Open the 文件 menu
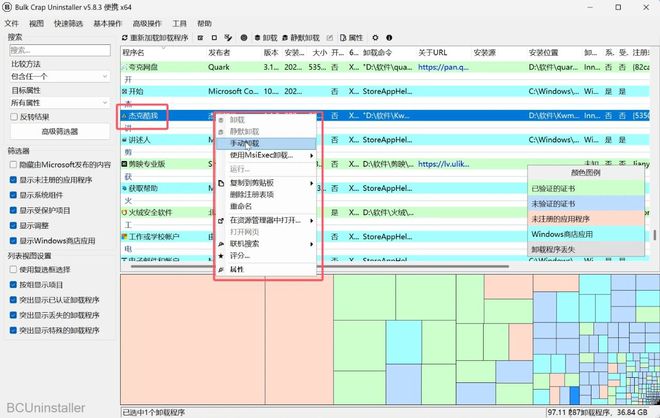Screen dimensions: 660x418 12,24
